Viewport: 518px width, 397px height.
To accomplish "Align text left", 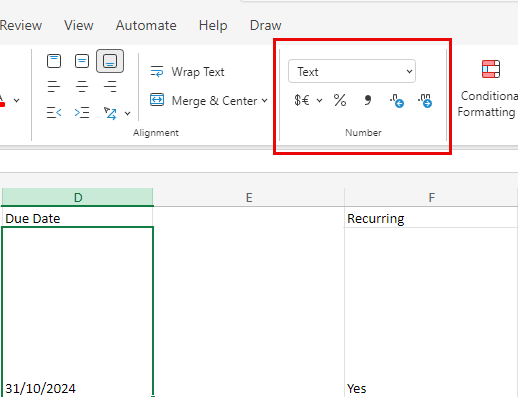I will pos(54,86).
